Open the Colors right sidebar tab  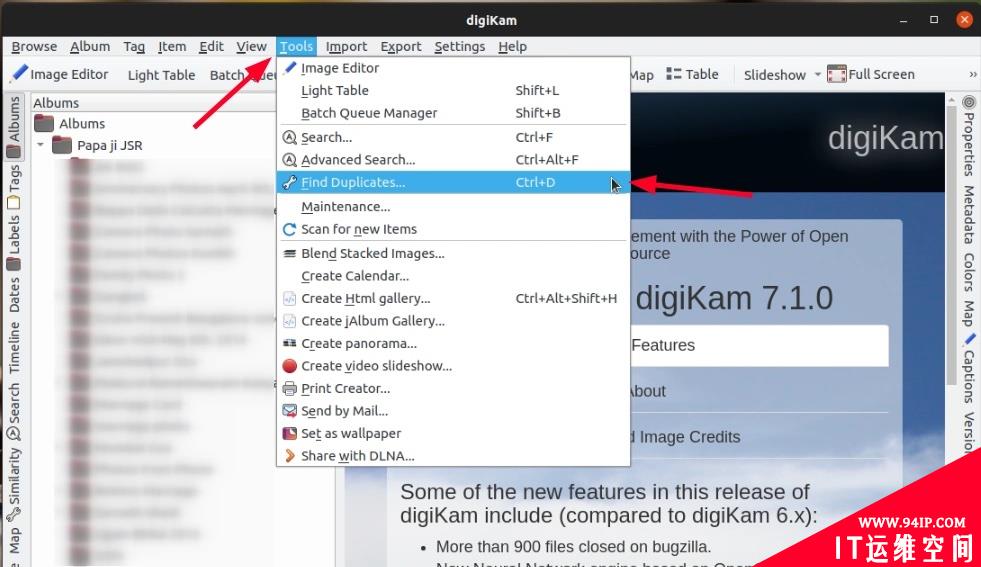pos(968,272)
